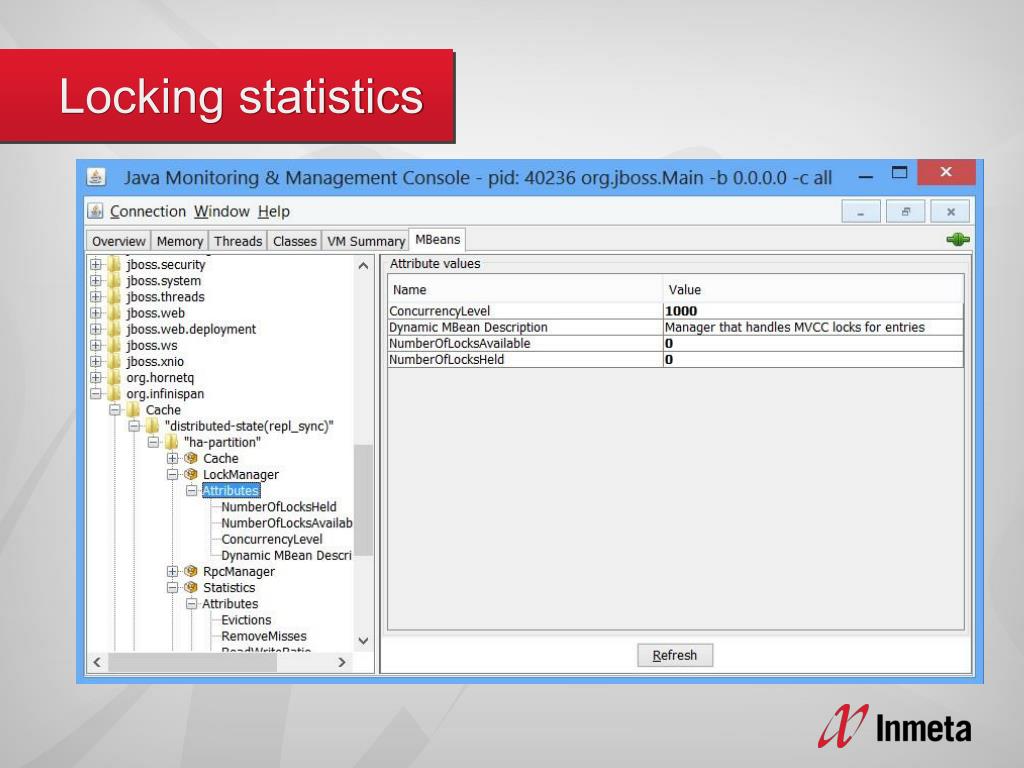Click the tree scroll right arrow
The width and height of the screenshot is (1024, 768).
[x=342, y=662]
